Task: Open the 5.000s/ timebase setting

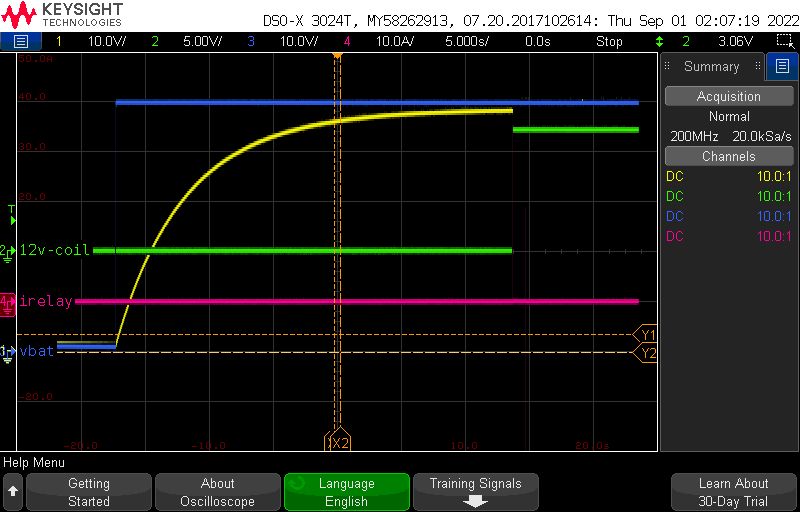Action: click(467, 41)
